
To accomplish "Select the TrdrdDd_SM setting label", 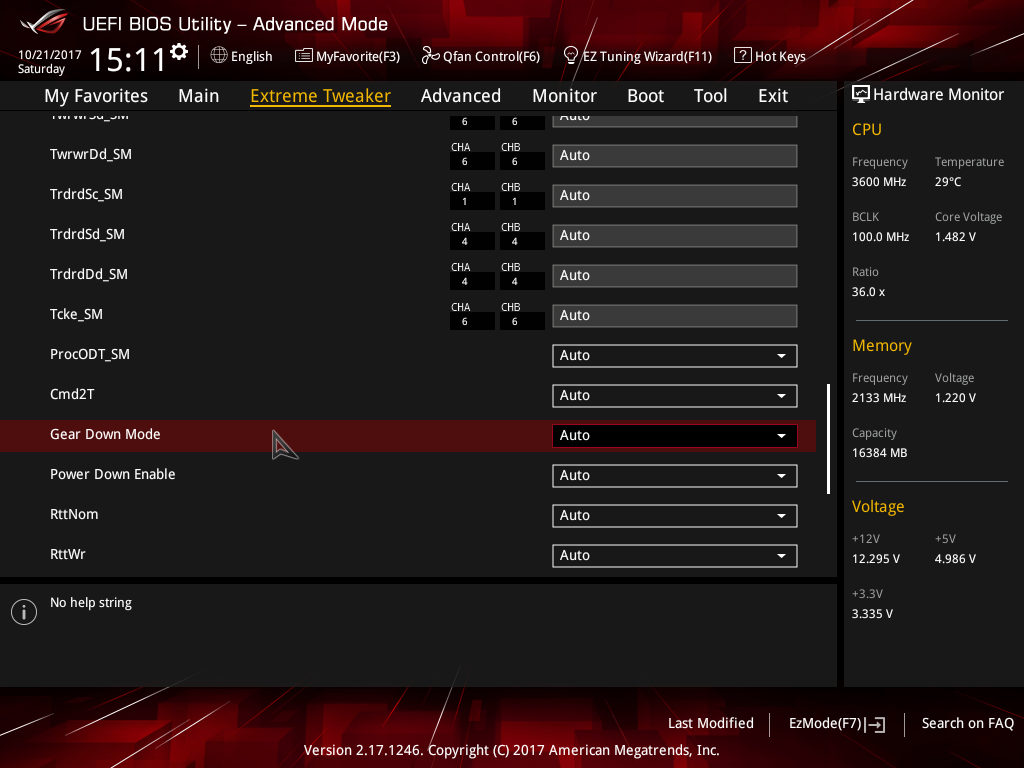I will [89, 274].
